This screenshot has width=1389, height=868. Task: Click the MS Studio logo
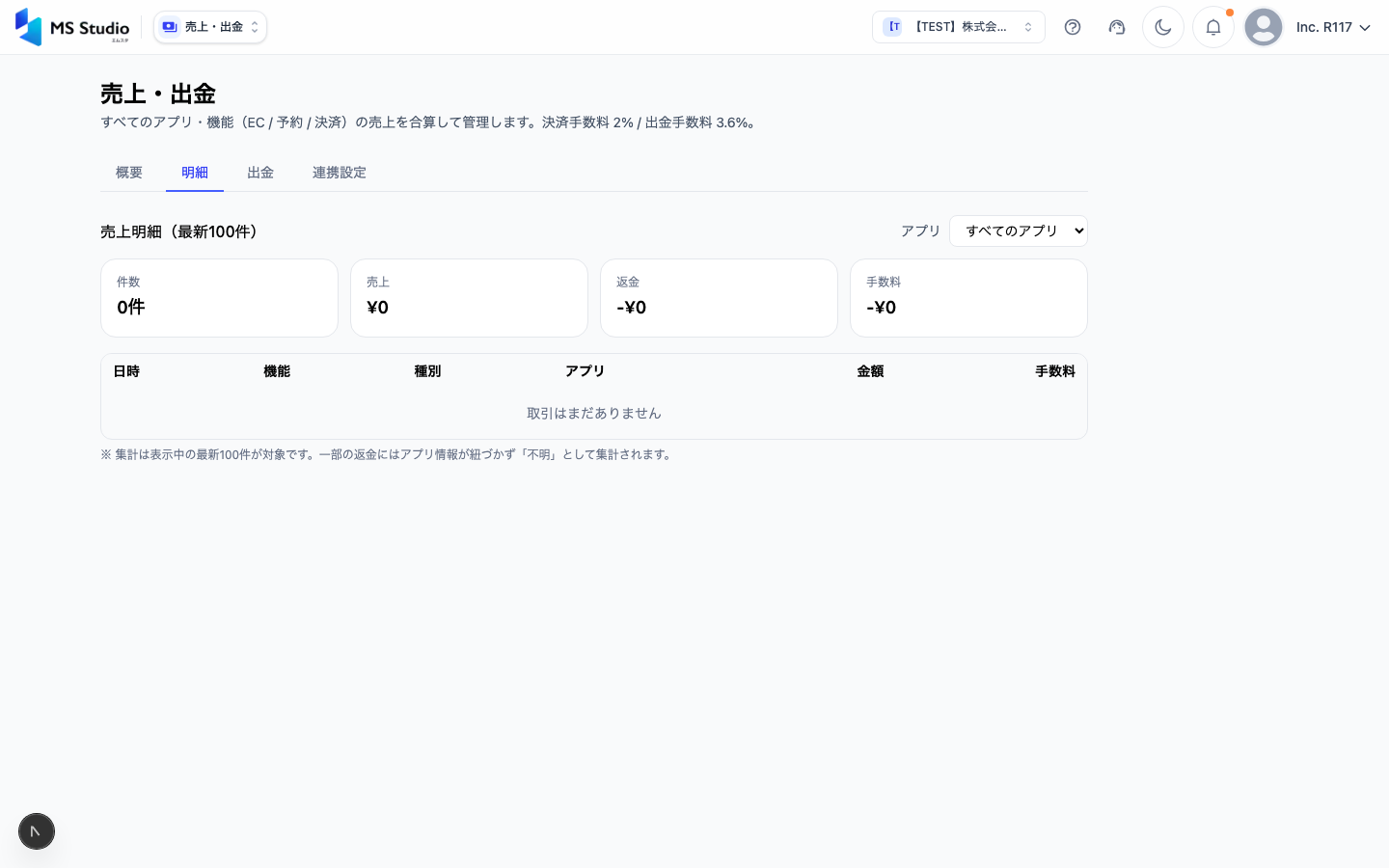pyautogui.click(x=72, y=27)
